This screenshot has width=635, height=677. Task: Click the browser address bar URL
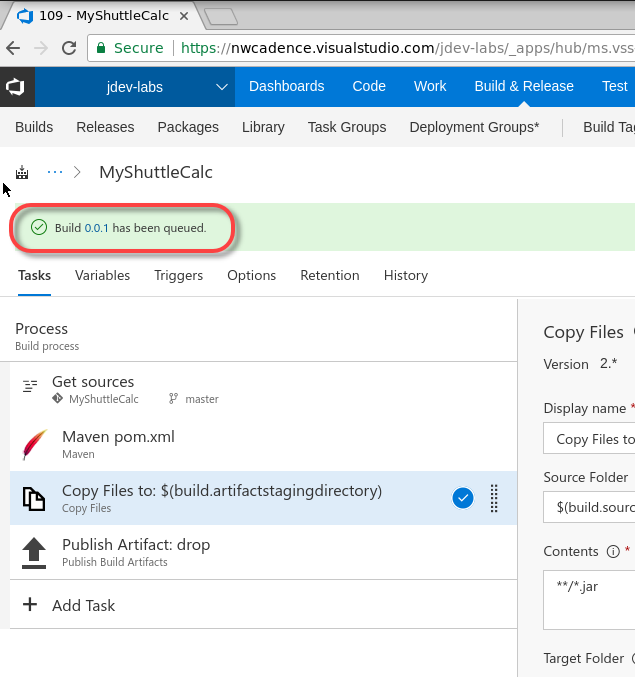tap(408, 48)
